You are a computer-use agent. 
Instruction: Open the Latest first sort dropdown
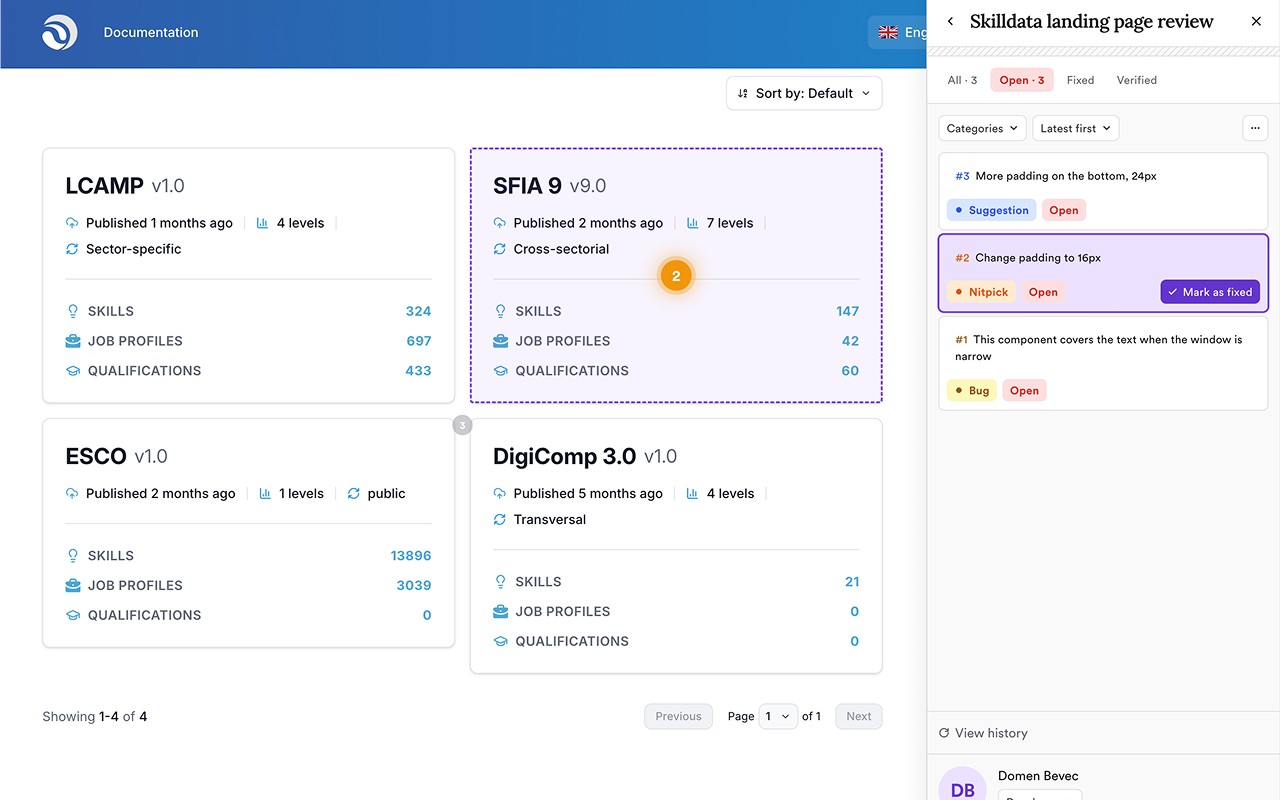(x=1075, y=128)
